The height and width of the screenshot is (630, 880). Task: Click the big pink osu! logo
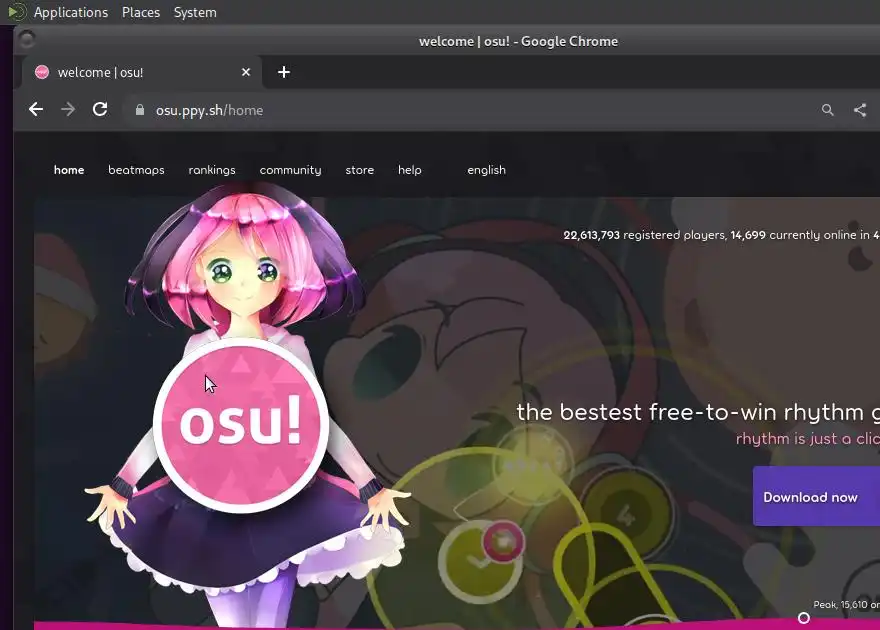pos(241,424)
